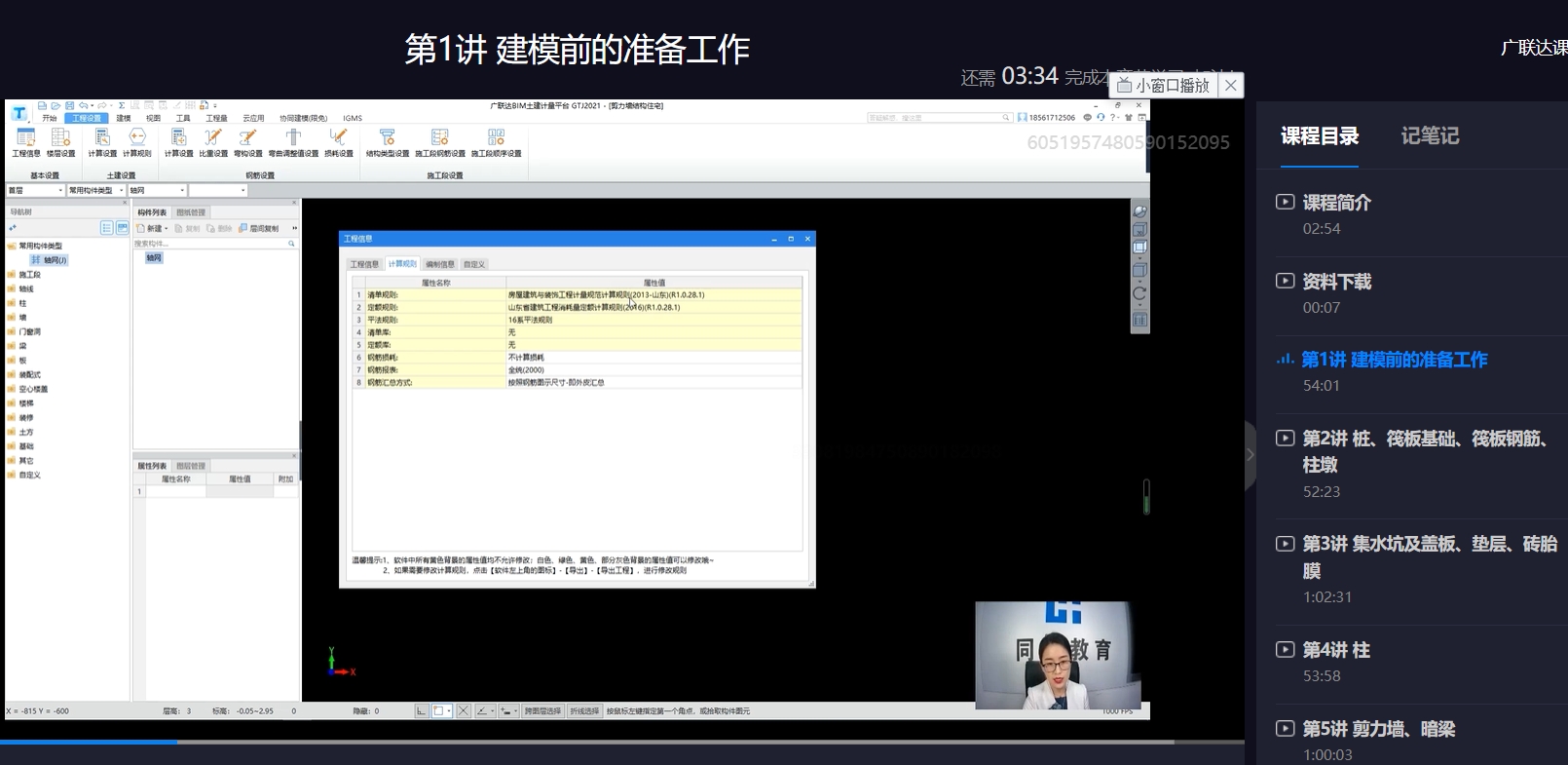Open the 工程量 ribbon tab
Screen dimensions: 1568x765
tap(216, 118)
